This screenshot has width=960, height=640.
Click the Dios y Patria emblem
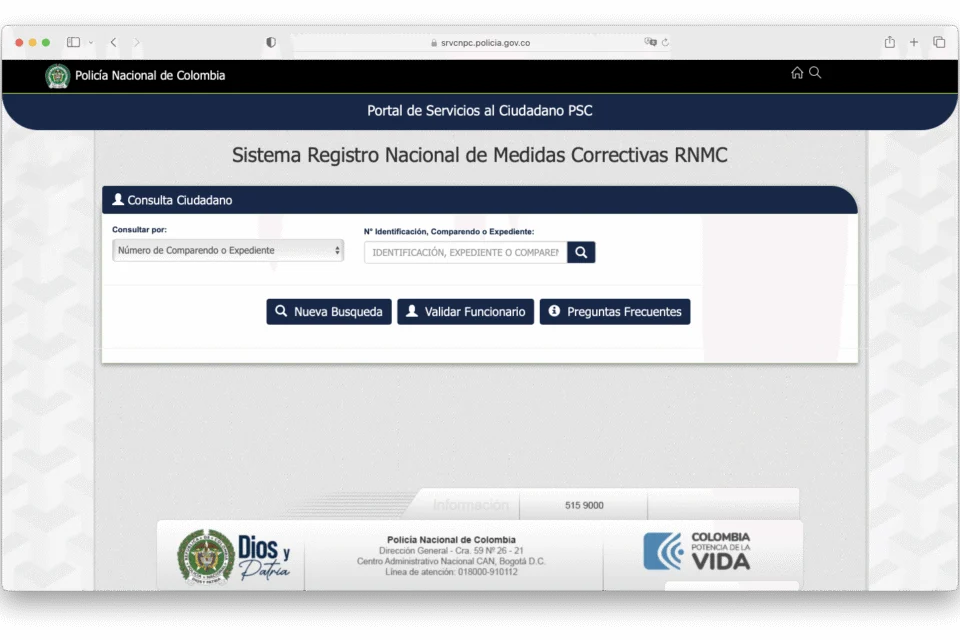coord(233,557)
